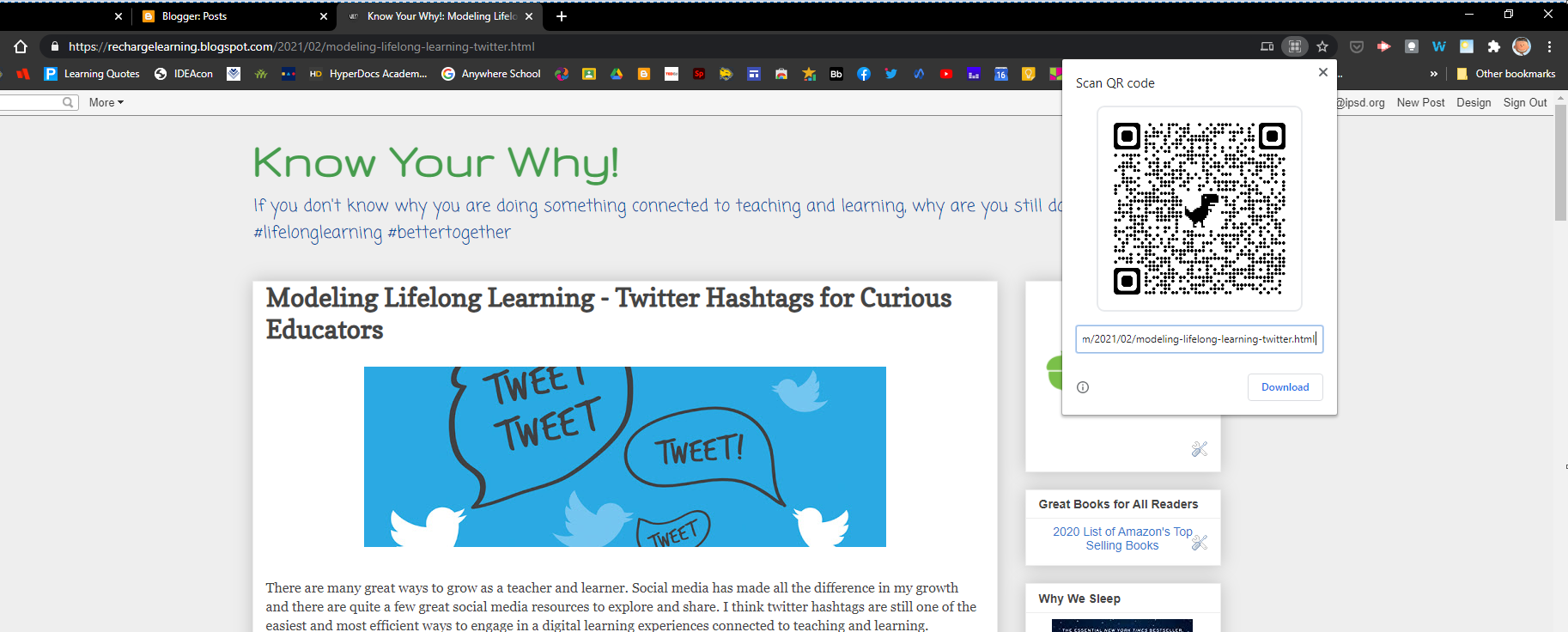Click the QR code generator icon in address bar
Screen dimensions: 1568x632
click(x=1294, y=46)
